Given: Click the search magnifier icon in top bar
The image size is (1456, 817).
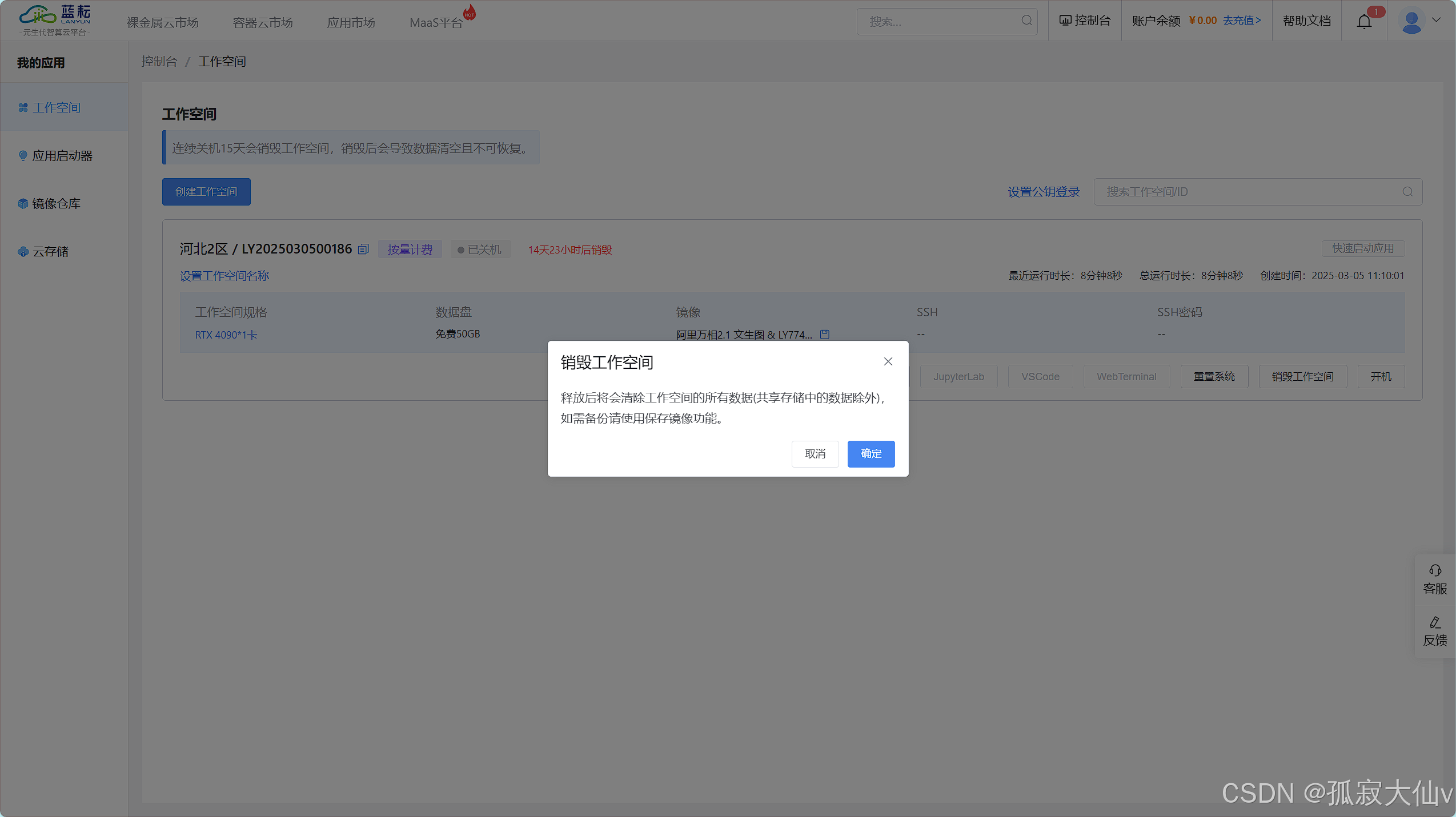Looking at the screenshot, I should coord(1026,21).
